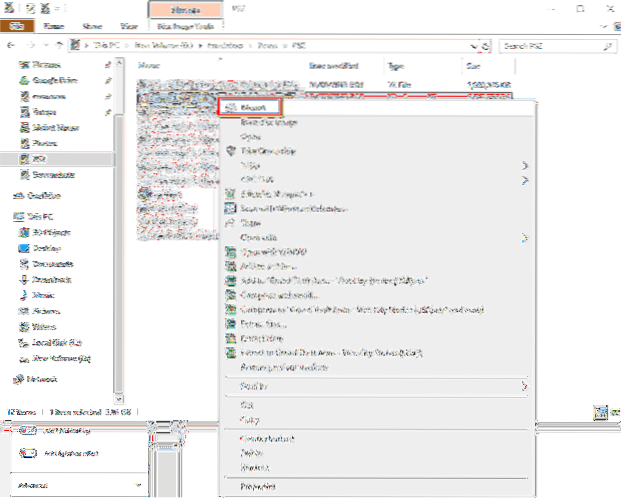Click WinRAR Add to archive option
This screenshot has width=621, height=498.
tap(267, 267)
